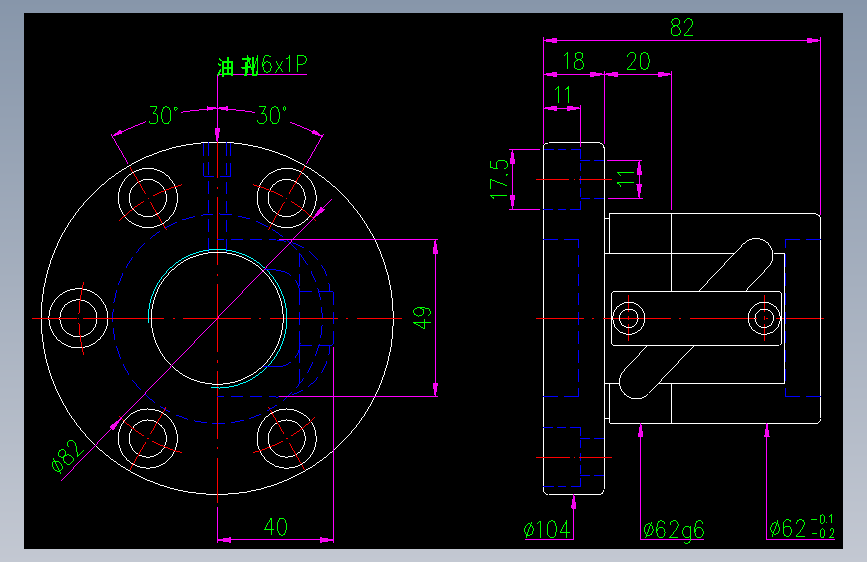The width and height of the screenshot is (867, 562).
Task: Select the 49 height dimension
Action: click(422, 318)
